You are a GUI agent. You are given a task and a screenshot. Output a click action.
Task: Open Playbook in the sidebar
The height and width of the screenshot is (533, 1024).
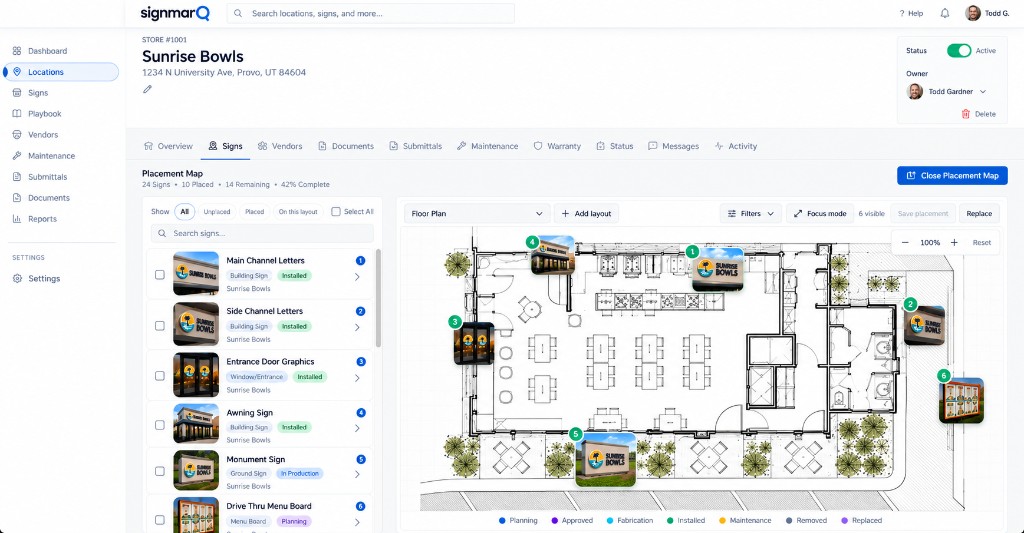(44, 114)
